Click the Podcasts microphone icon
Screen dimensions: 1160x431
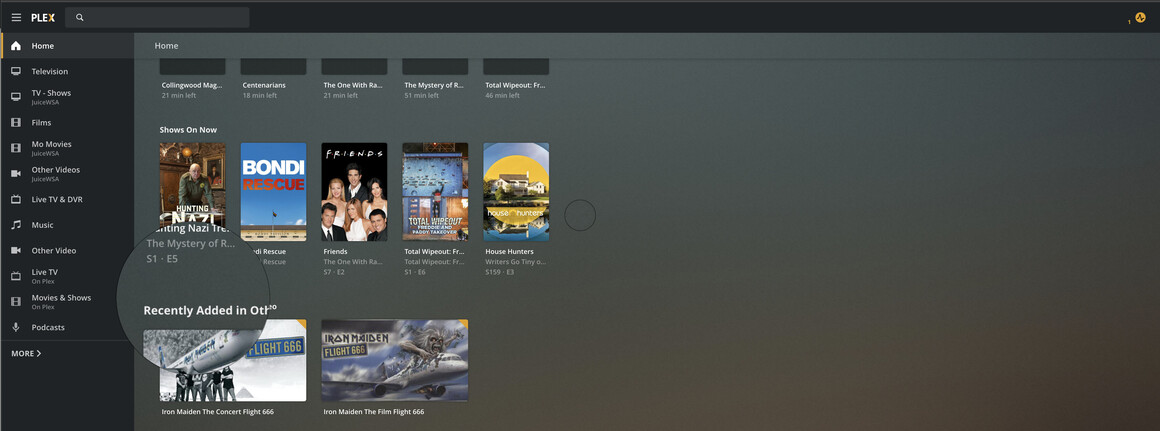click(x=16, y=328)
